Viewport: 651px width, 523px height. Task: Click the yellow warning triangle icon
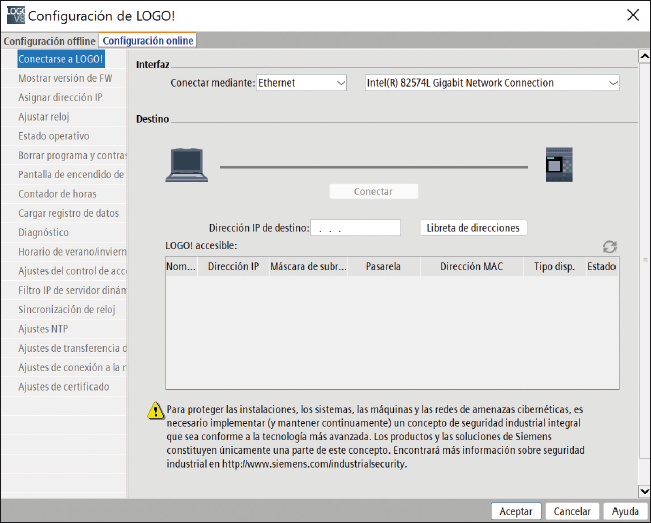[155, 410]
